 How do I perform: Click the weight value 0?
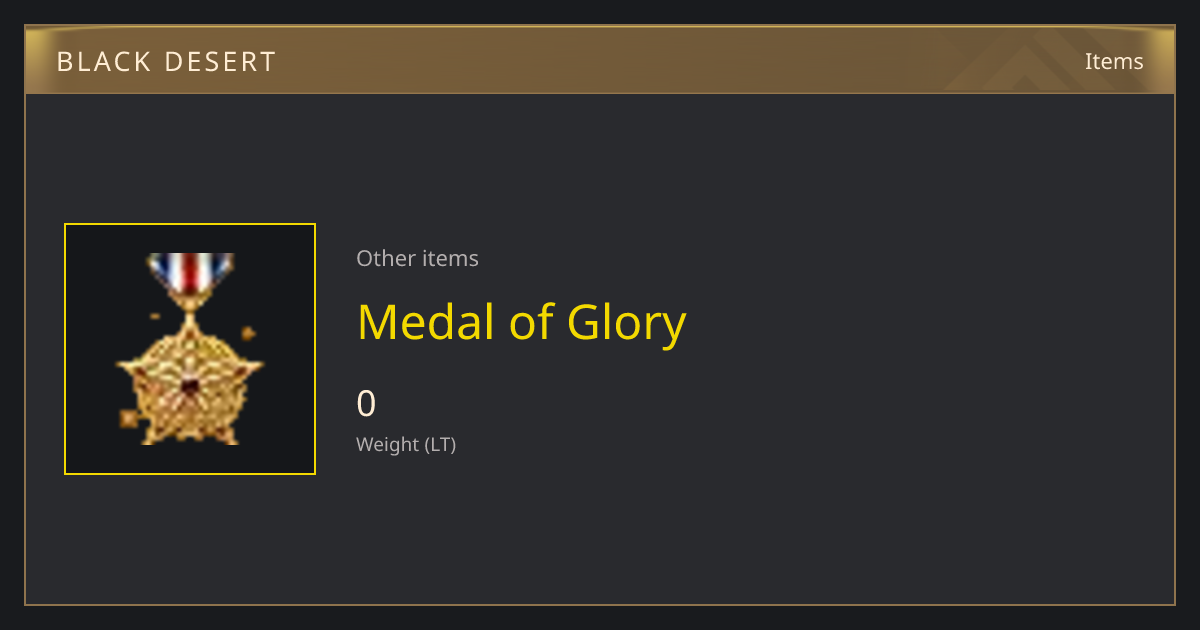(366, 404)
